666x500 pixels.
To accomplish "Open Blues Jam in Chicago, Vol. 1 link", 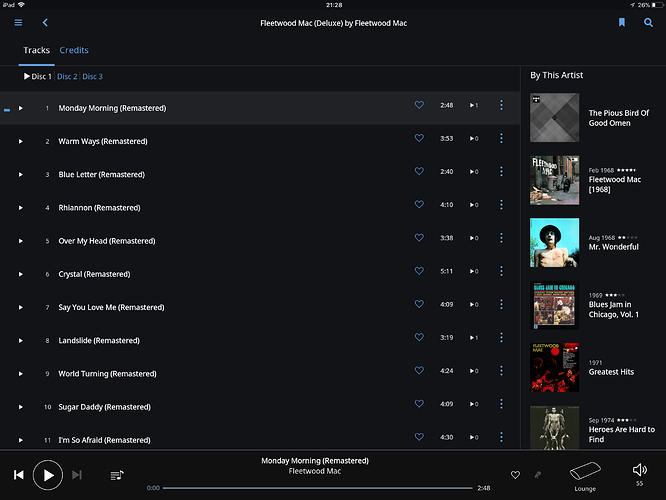I will tap(614, 310).
